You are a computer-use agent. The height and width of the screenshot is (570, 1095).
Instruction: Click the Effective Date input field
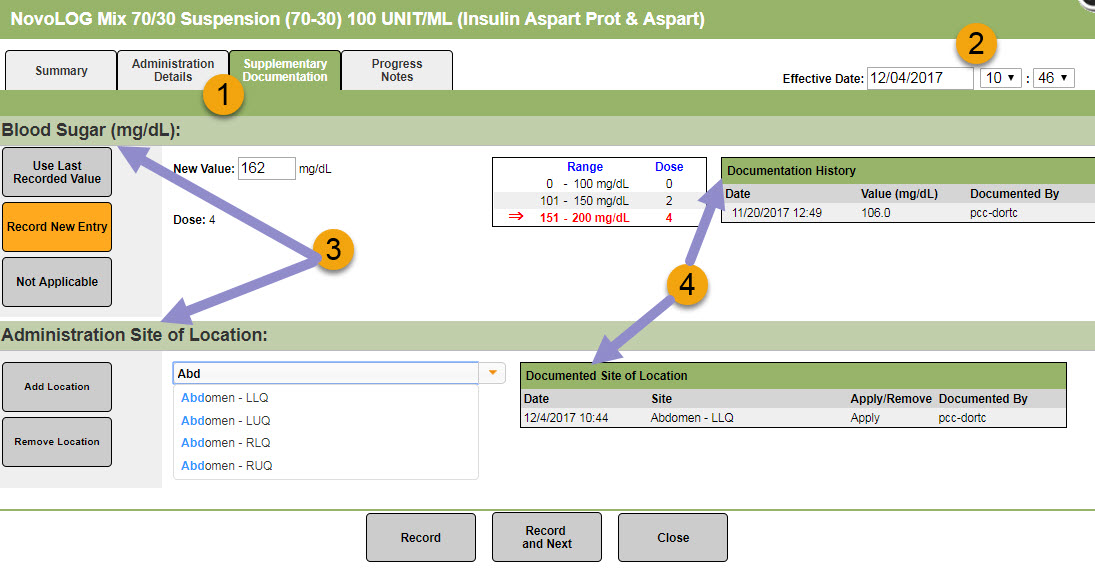tap(920, 78)
